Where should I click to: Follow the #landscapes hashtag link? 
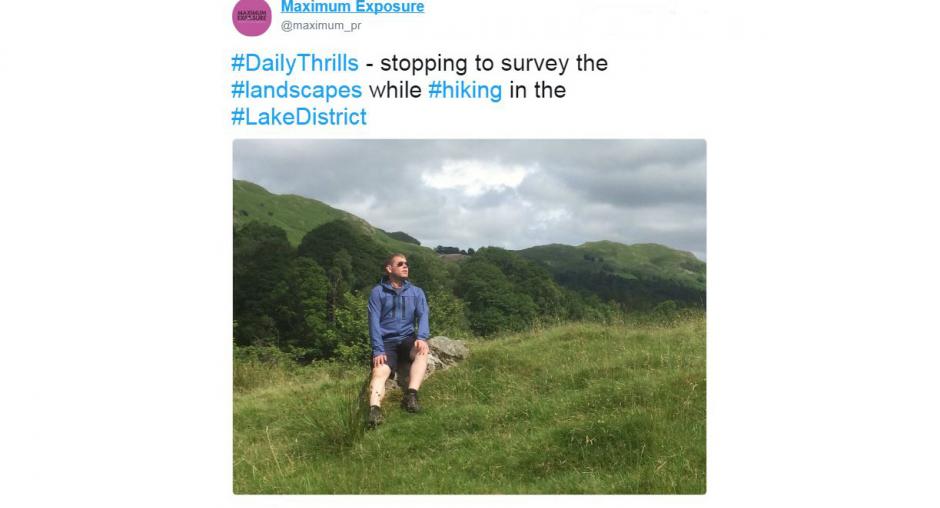pos(296,90)
